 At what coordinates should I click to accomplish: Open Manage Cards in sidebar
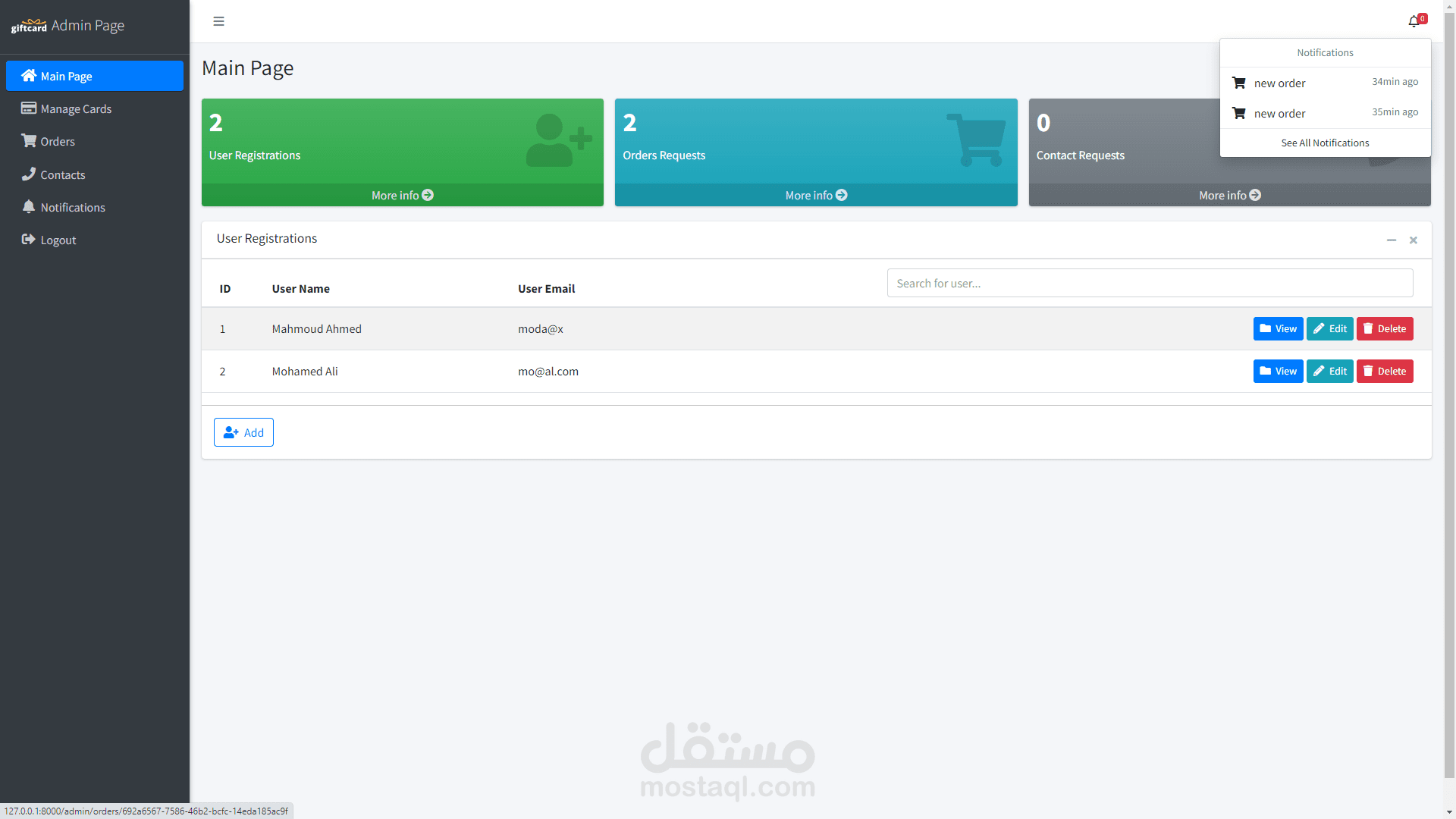click(76, 108)
